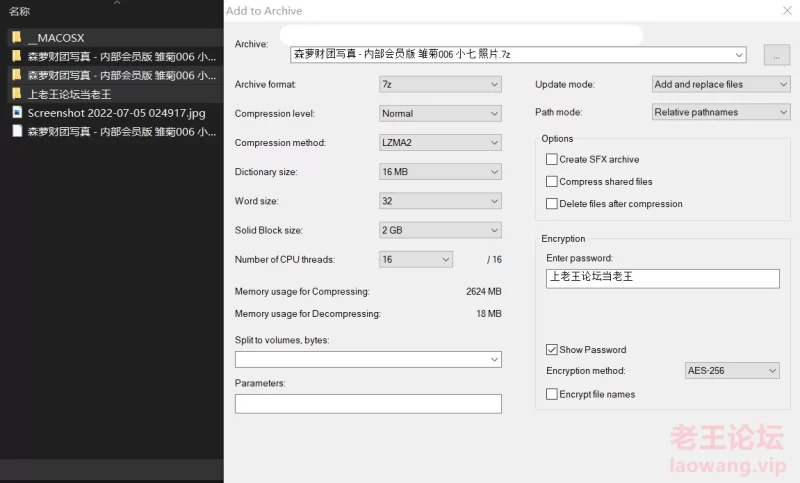Click the 名称 column header
The image size is (800, 483).
(20, 11)
